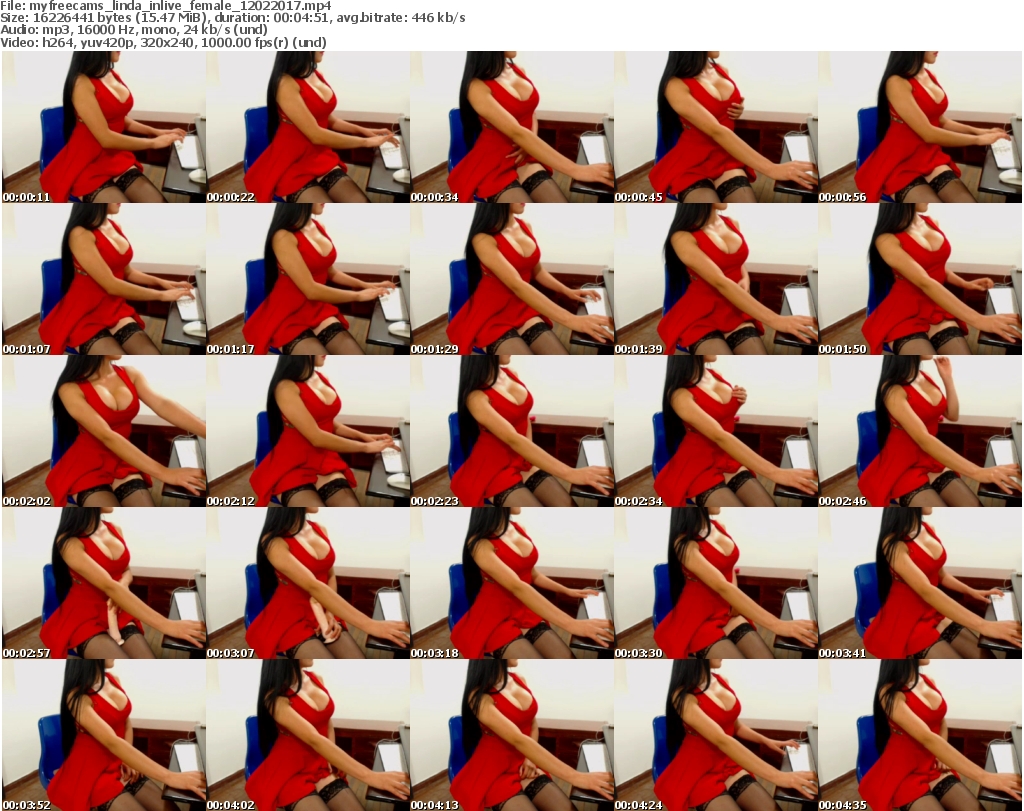Choose the frame marked 00:00:56
This screenshot has width=1024, height=811.
click(x=920, y=127)
